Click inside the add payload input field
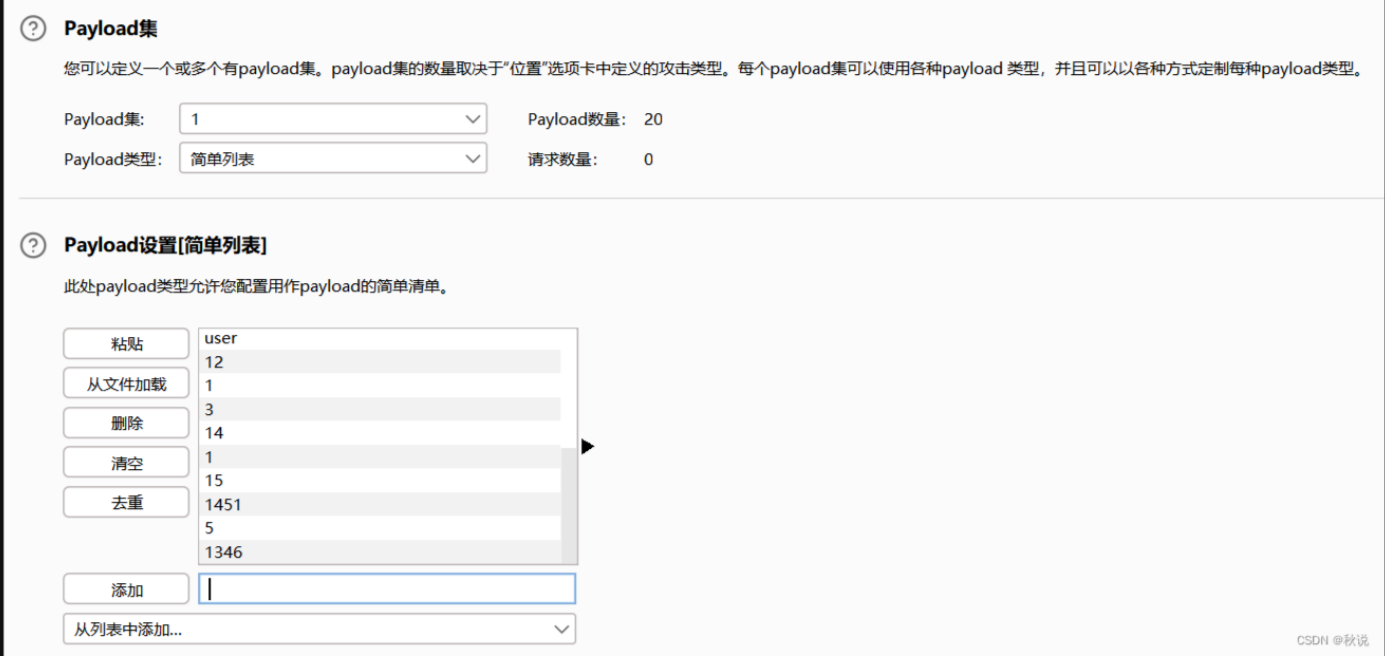 (x=386, y=588)
